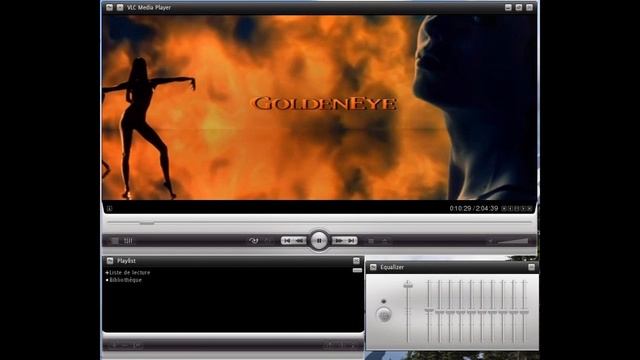Maximize the VLC Media Player window
This screenshot has height=360, width=640.
click(x=519, y=7)
